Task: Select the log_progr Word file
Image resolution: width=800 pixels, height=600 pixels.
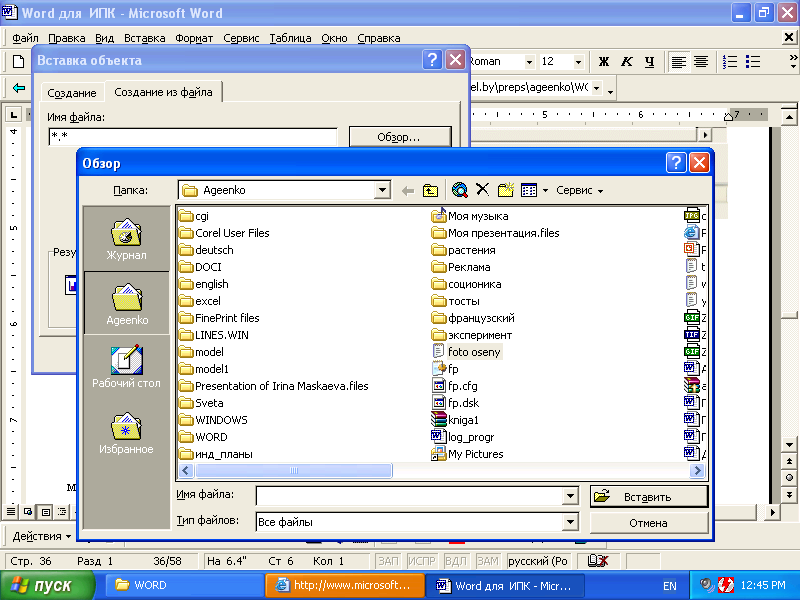Action: pos(463,437)
